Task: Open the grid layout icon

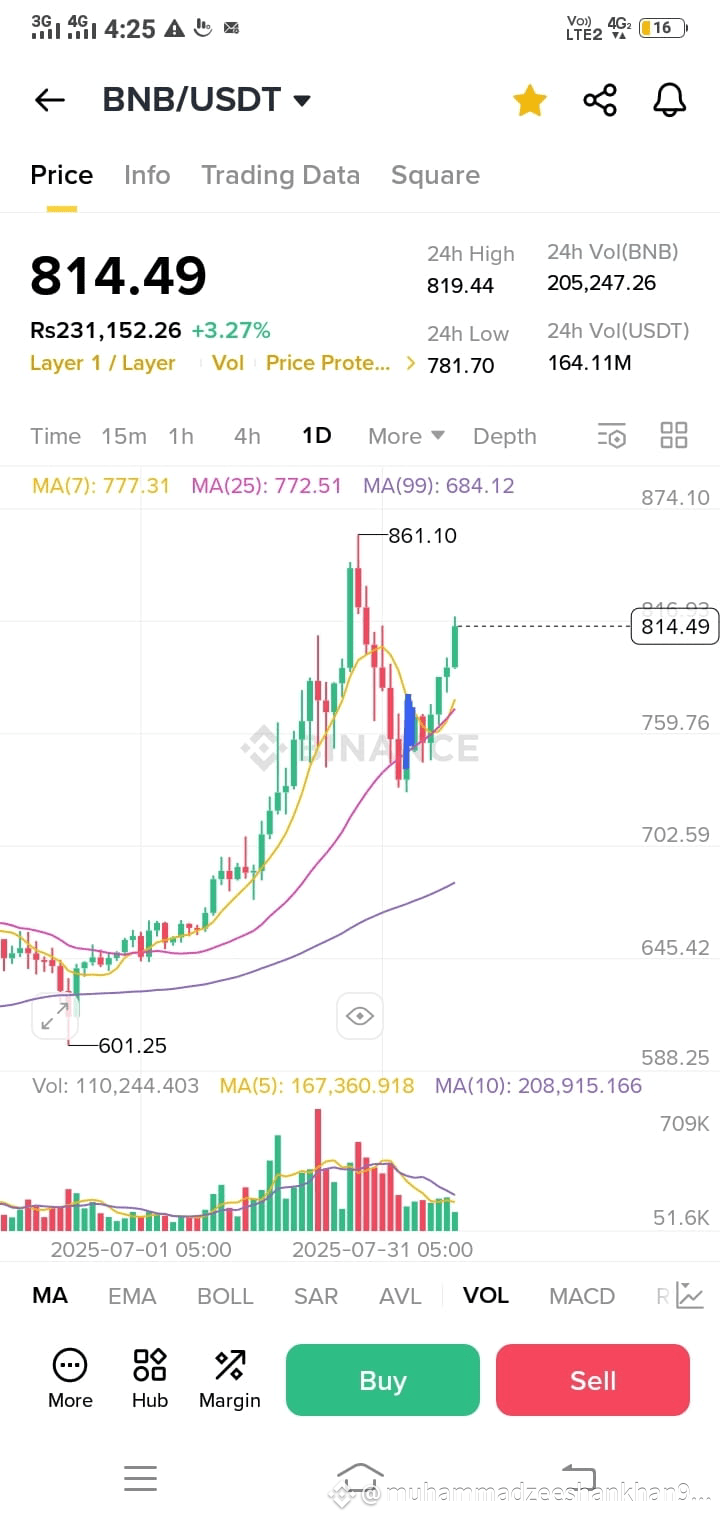Action: tap(674, 435)
